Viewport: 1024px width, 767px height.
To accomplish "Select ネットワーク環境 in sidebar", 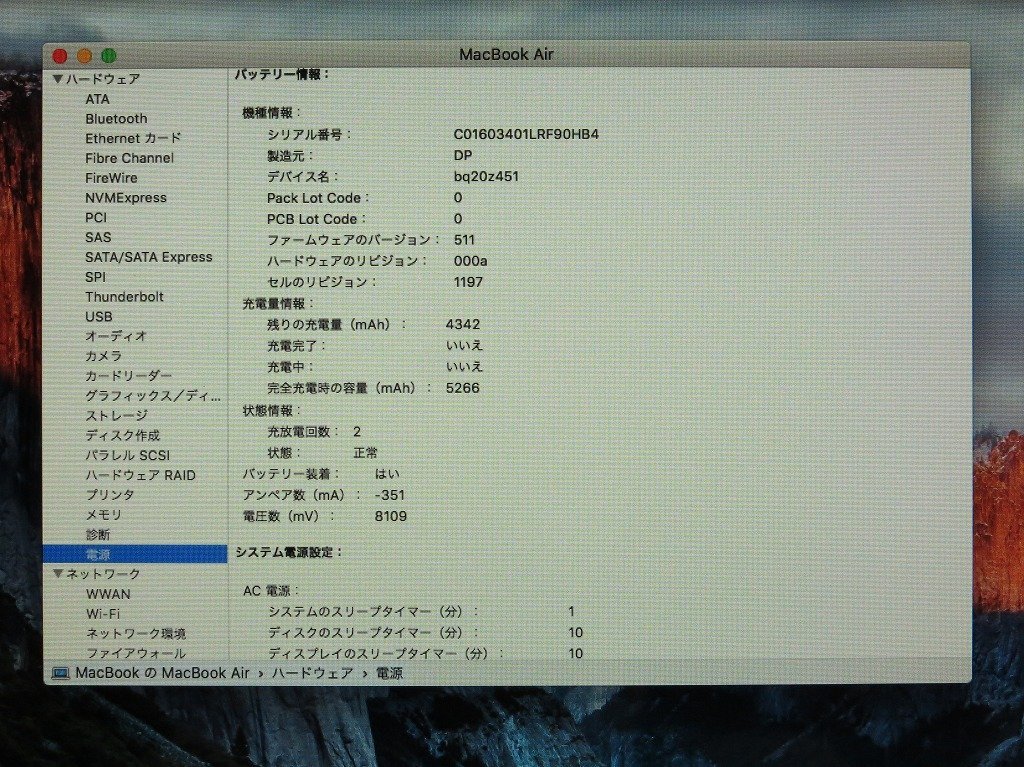I will click(x=136, y=634).
